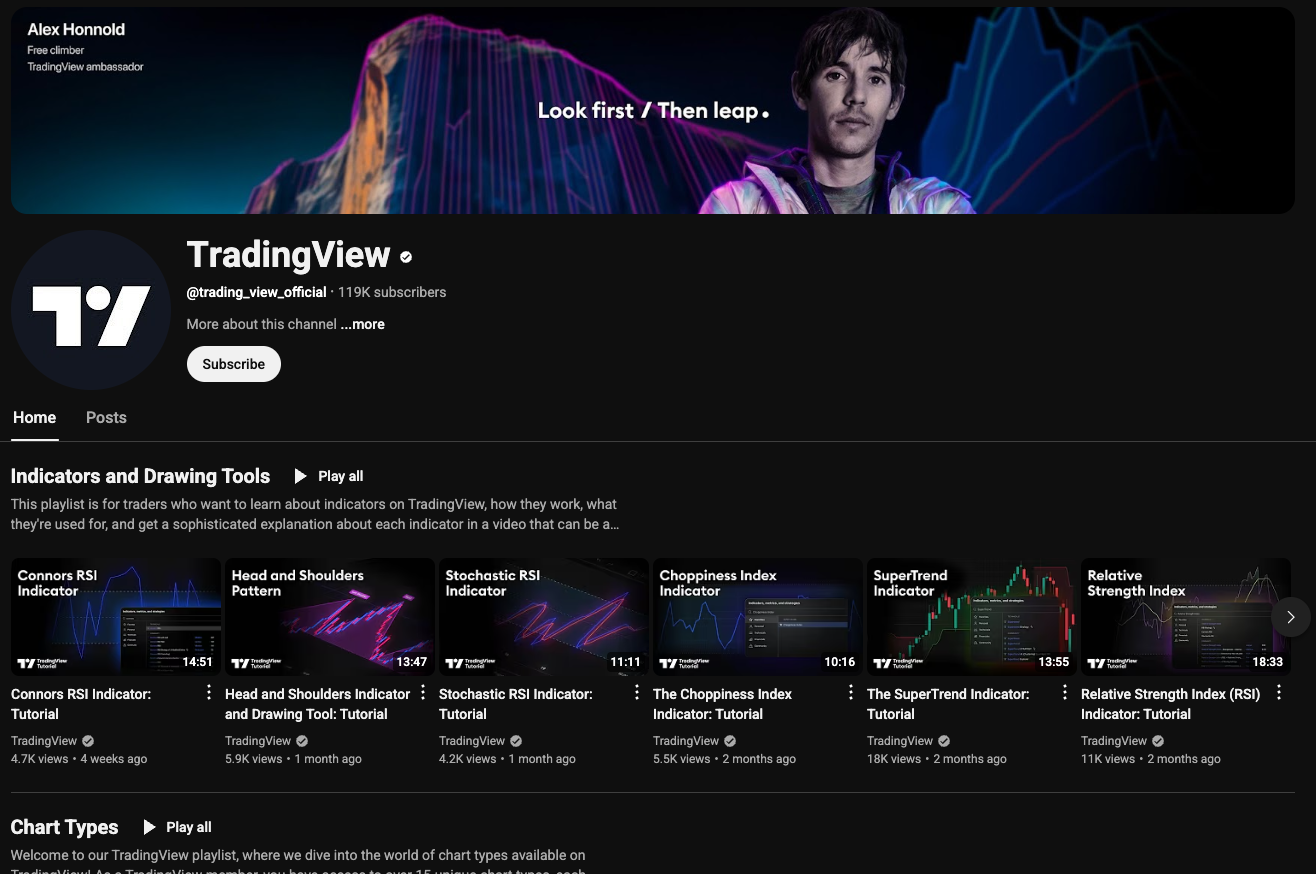Click '11K views • 2 months ago' text
The width and height of the screenshot is (1316, 874).
pyautogui.click(x=1151, y=759)
